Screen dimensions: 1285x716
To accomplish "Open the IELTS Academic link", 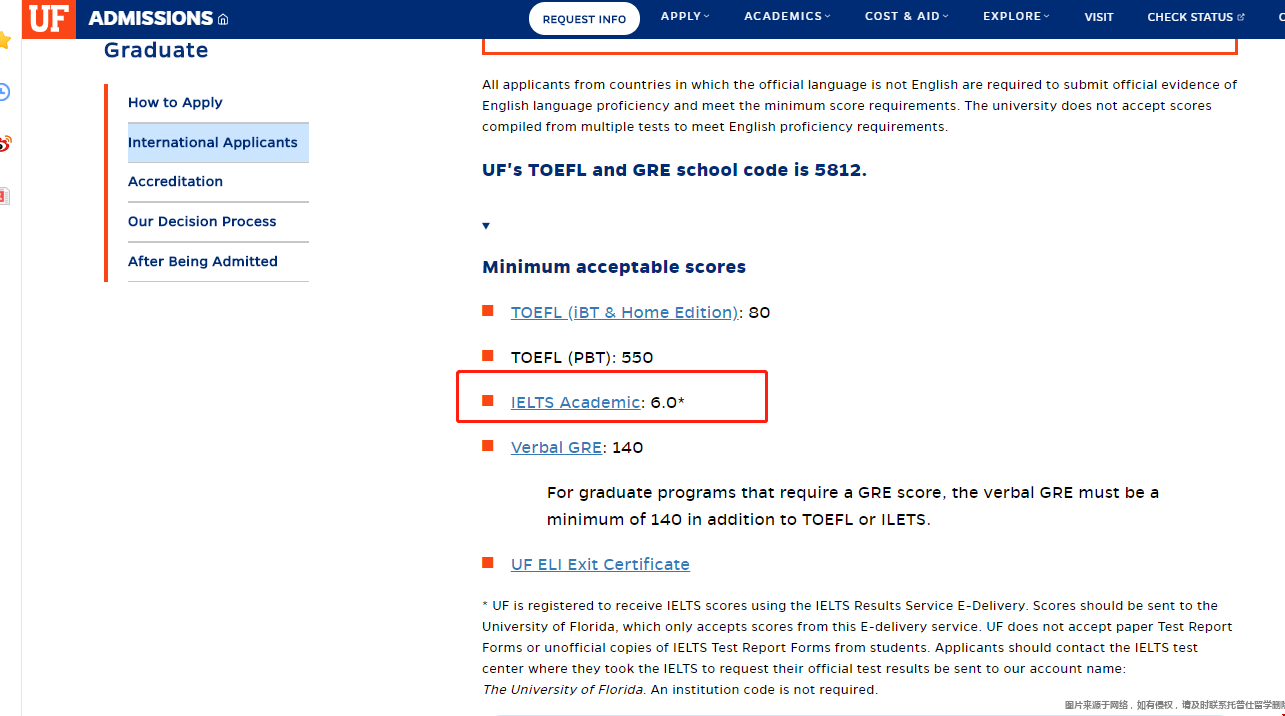I will 576,402.
